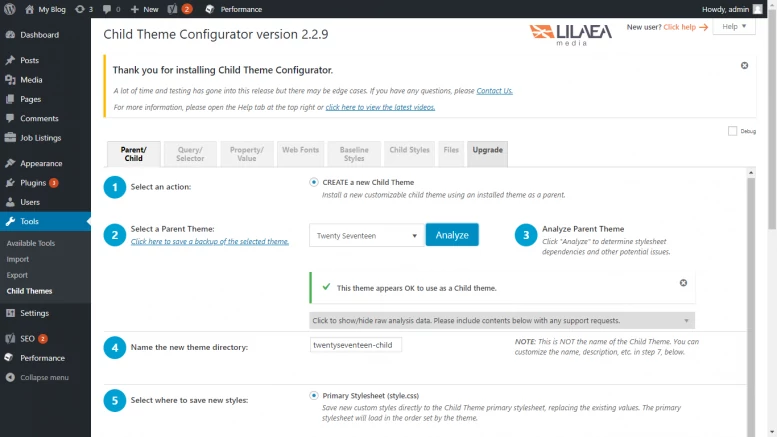This screenshot has height=437, width=777.
Task: Enable the Debug checkbox
Action: click(x=733, y=131)
